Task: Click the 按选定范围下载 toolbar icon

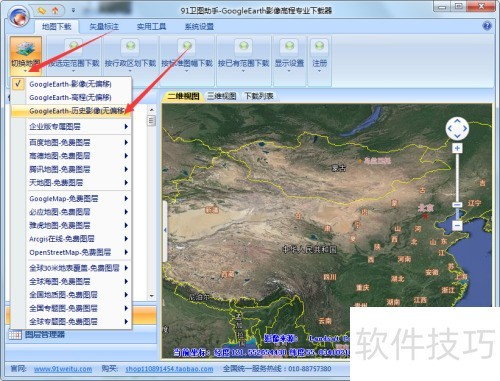Action: [74, 46]
